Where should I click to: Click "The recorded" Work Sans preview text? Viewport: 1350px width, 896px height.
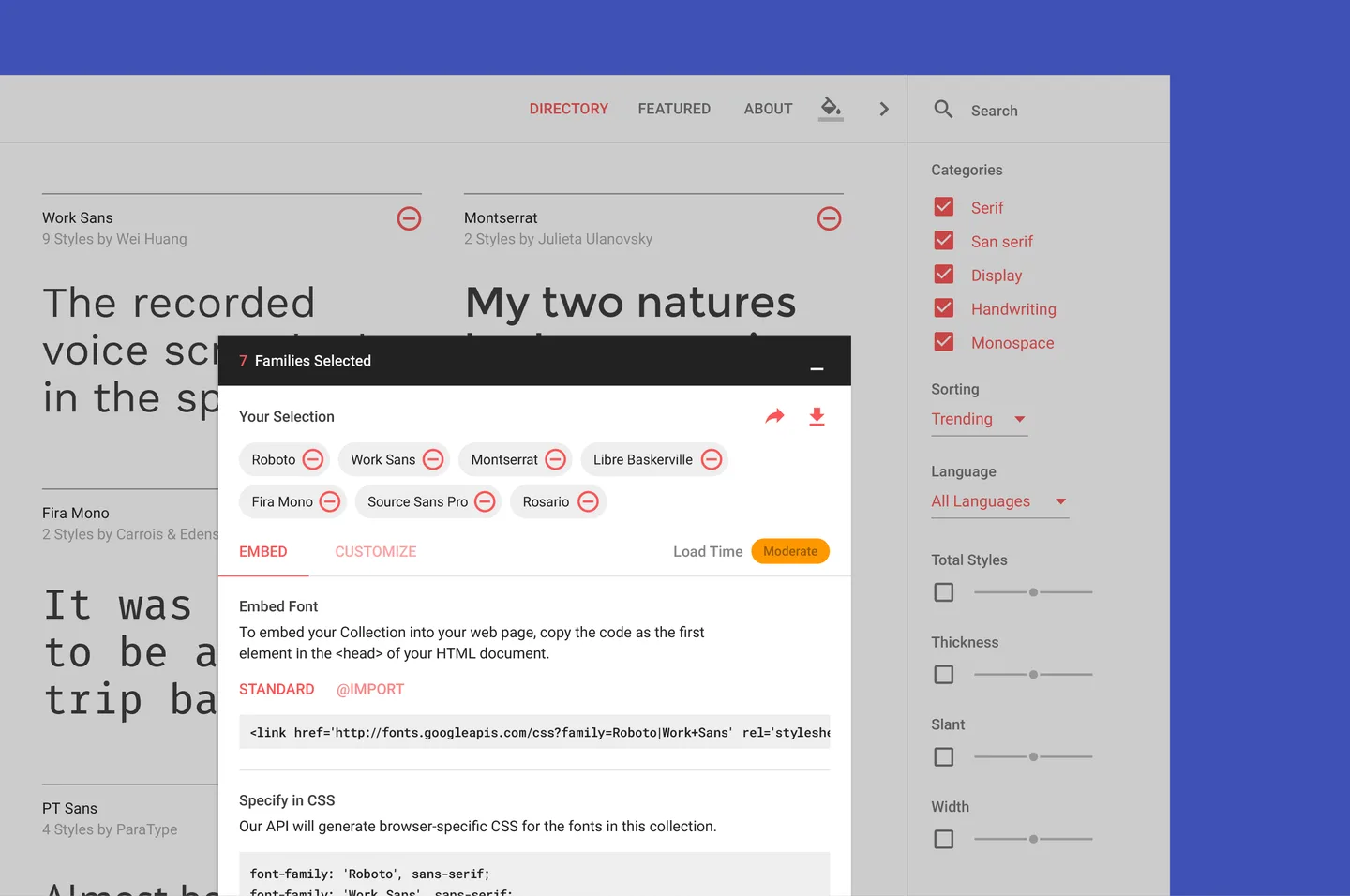(178, 303)
